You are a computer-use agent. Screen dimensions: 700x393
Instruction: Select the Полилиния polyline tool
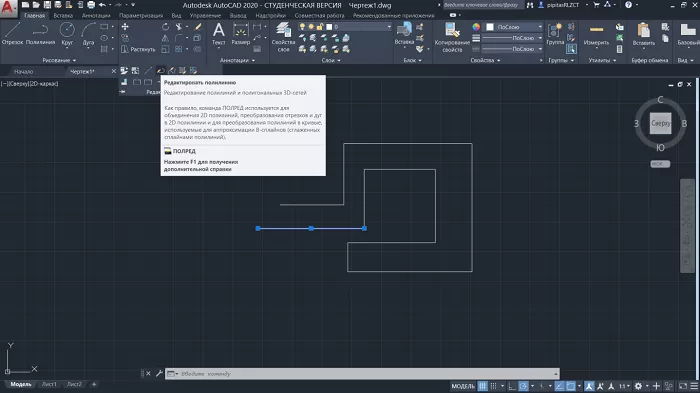[x=40, y=34]
